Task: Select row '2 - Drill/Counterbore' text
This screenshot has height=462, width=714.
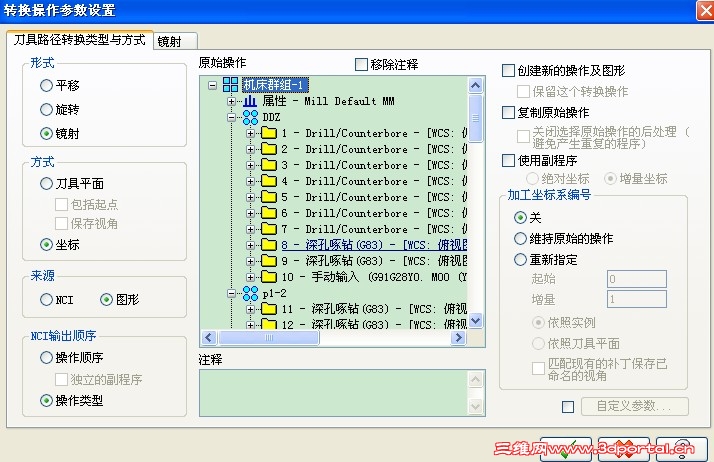Action: pos(374,149)
